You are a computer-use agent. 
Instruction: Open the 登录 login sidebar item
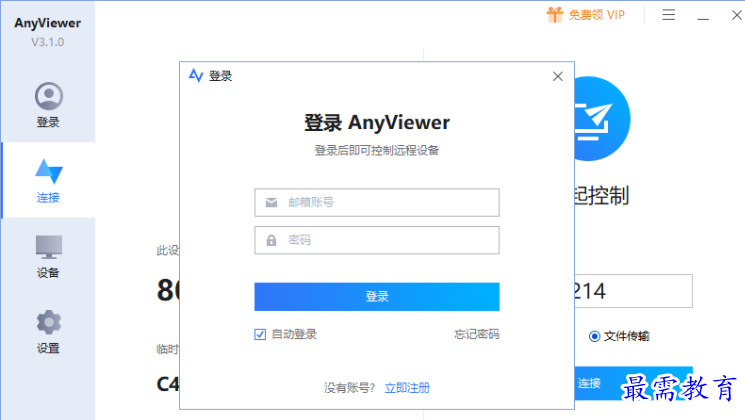click(x=48, y=105)
